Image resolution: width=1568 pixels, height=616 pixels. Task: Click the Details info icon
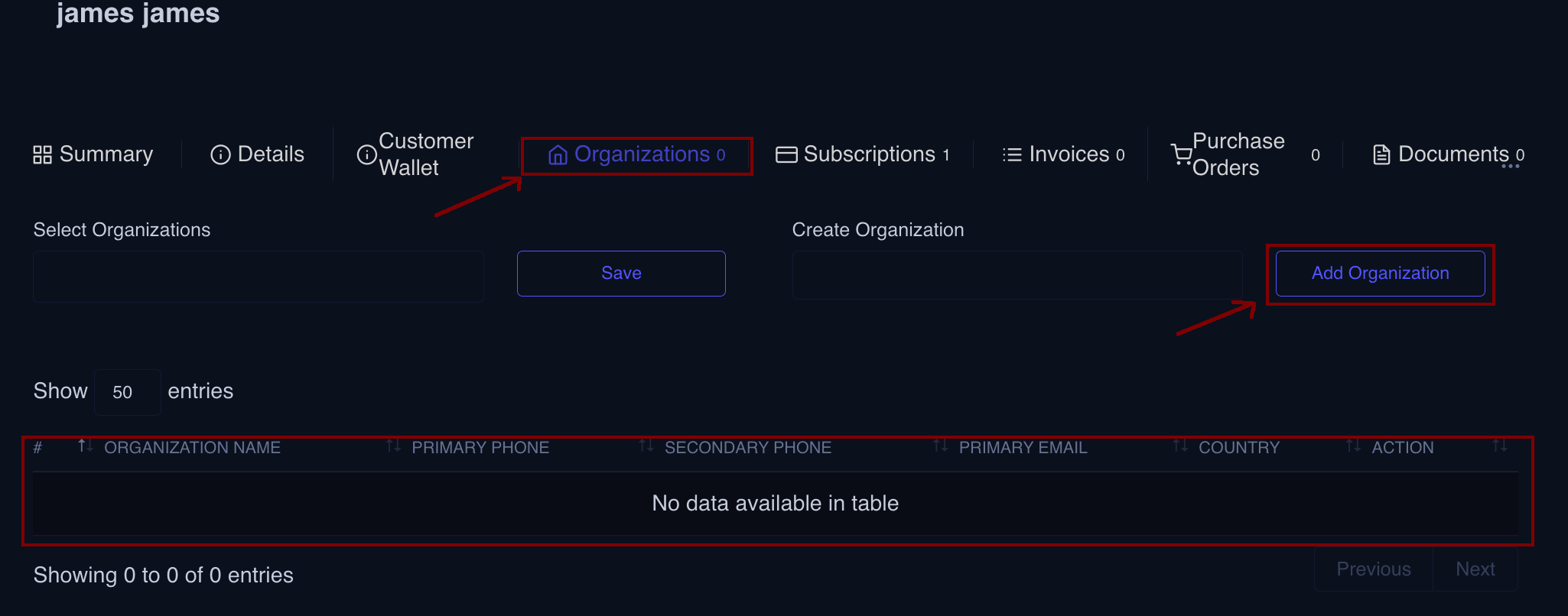click(220, 155)
